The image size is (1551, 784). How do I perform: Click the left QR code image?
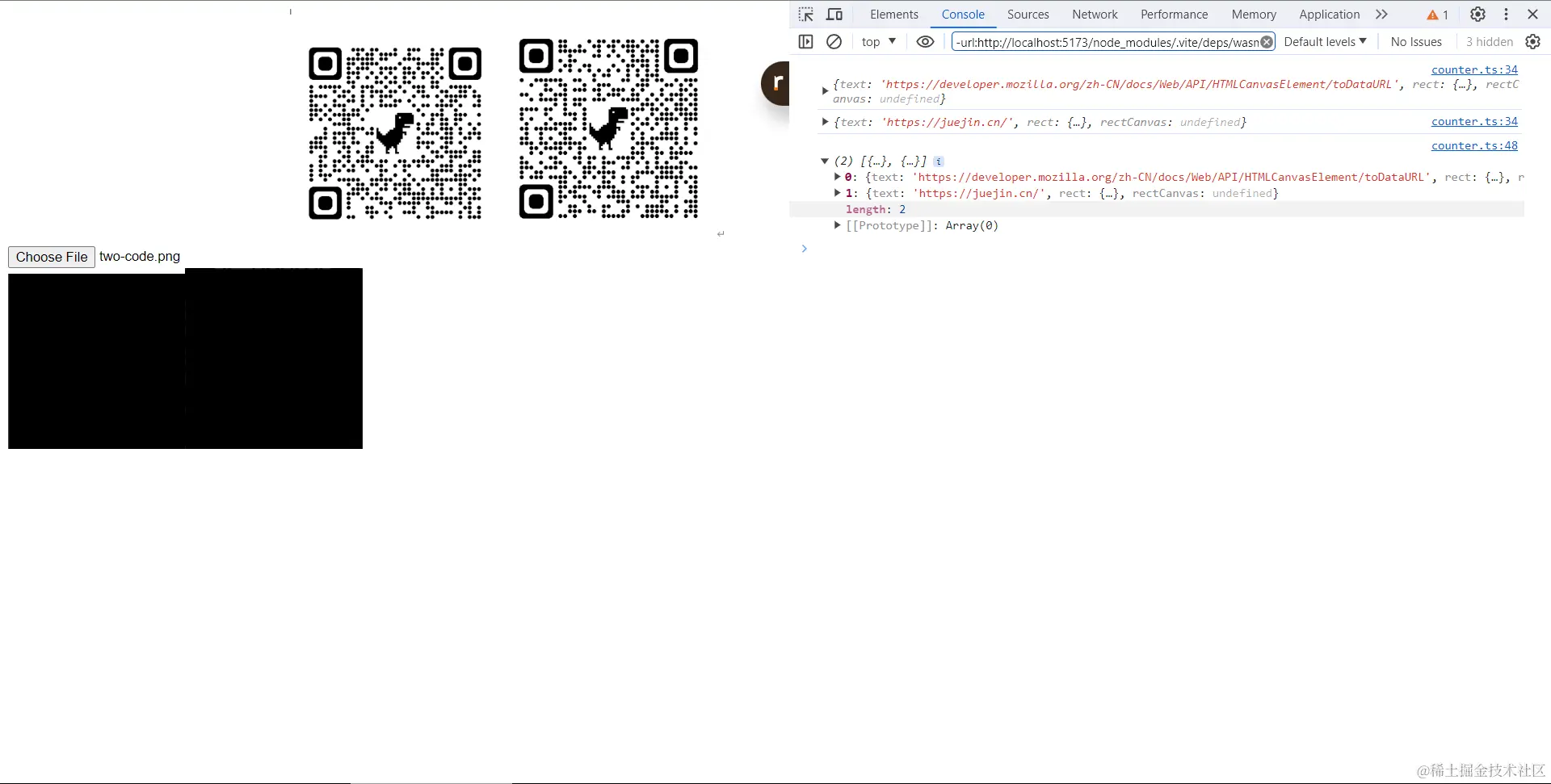[x=395, y=133]
